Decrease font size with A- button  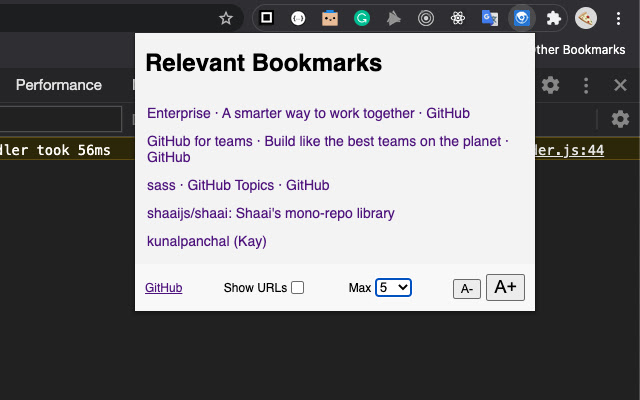[x=467, y=289]
